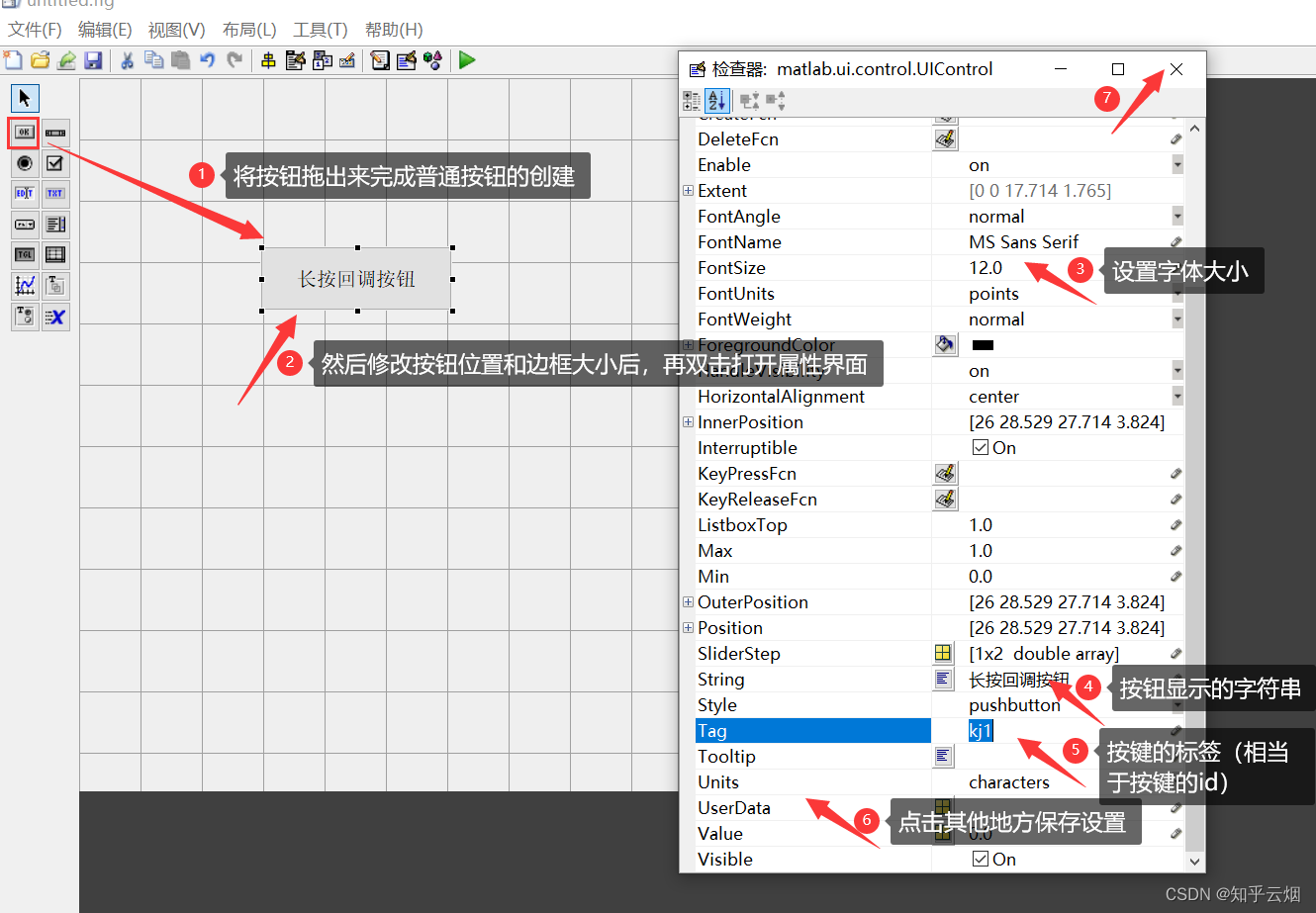Sort inspector properties alphabetically

[x=715, y=100]
